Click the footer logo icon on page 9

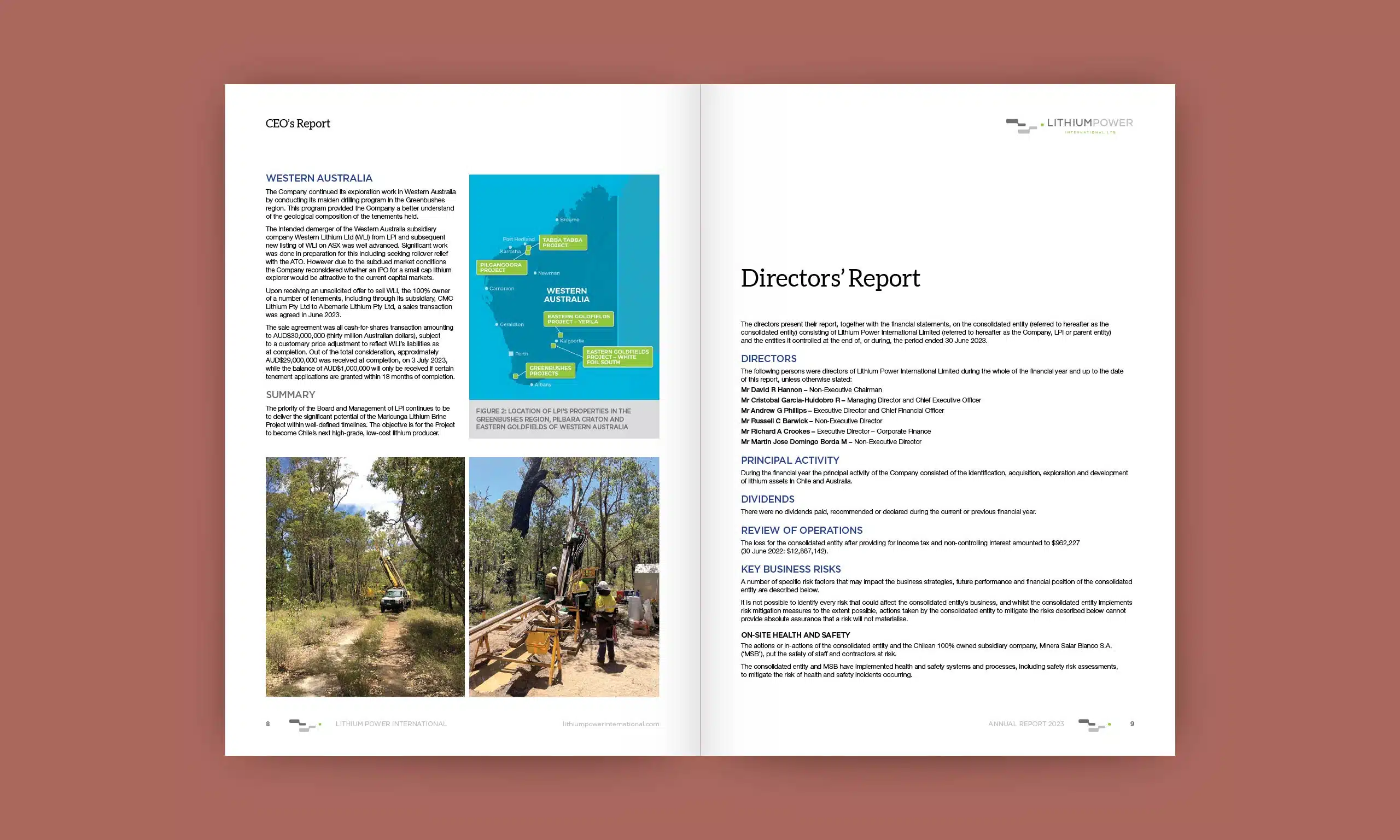click(1094, 725)
